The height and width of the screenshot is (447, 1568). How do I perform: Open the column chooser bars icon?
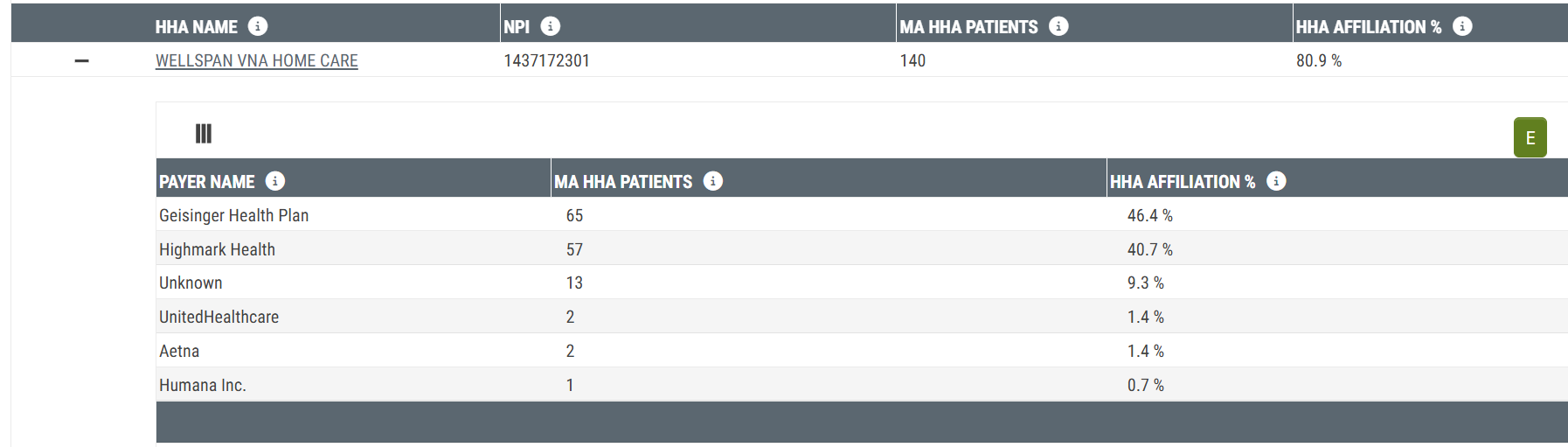coord(204,134)
